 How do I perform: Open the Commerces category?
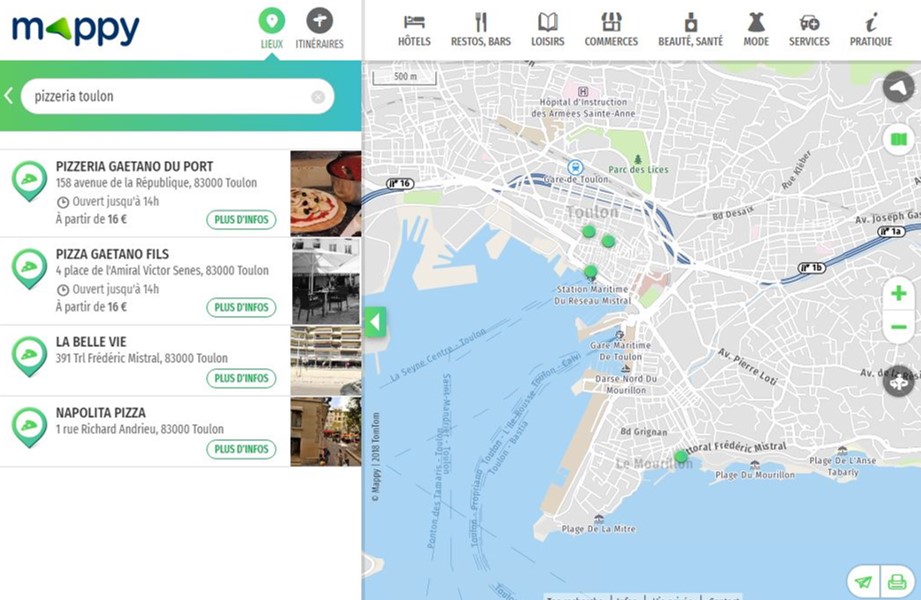pyautogui.click(x=611, y=30)
